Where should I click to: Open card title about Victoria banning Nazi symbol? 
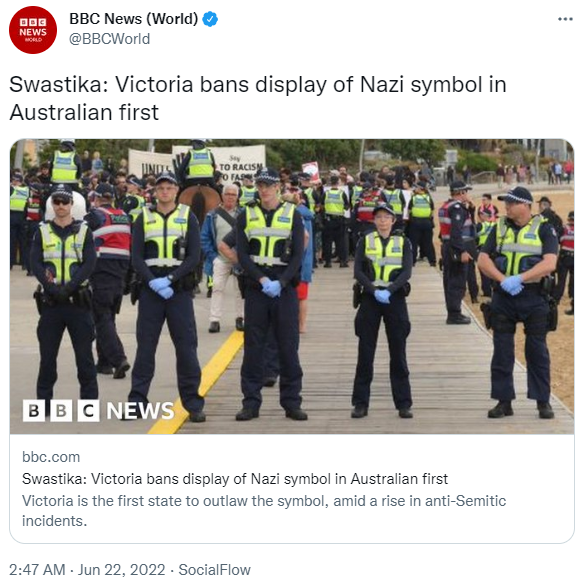[235, 479]
